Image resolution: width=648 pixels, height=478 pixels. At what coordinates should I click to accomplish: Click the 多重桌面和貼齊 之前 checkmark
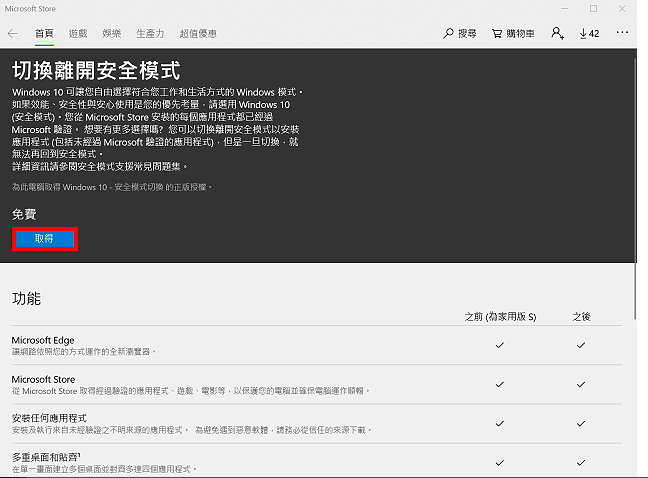tap(500, 462)
